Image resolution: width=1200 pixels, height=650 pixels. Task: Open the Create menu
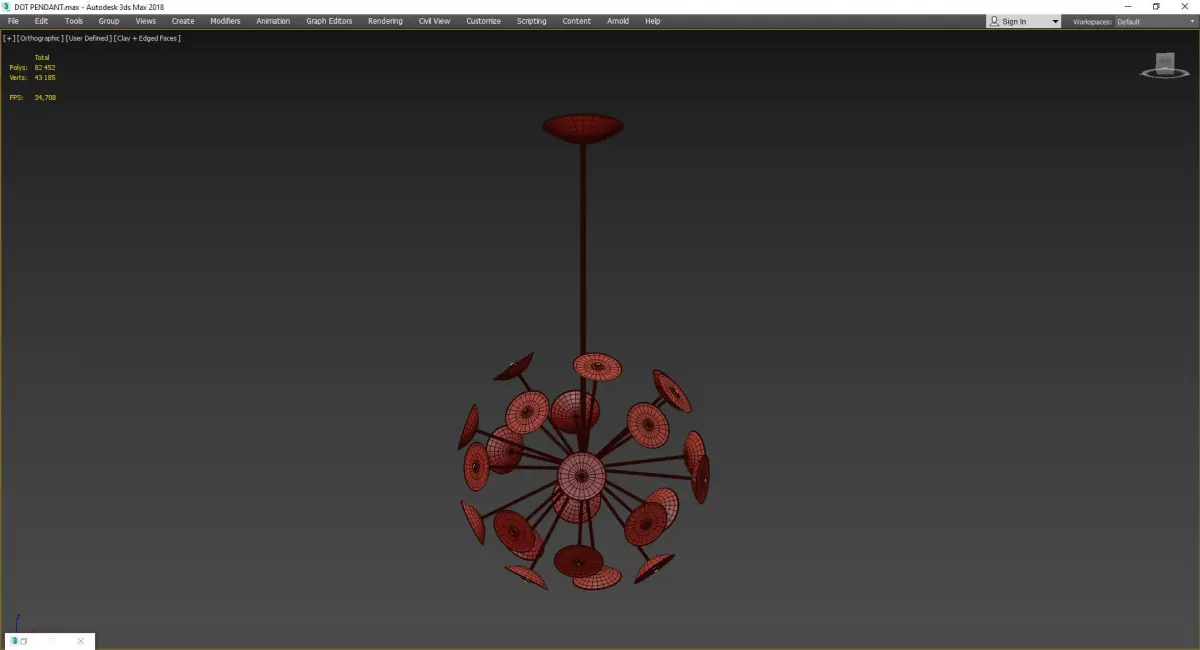[x=183, y=21]
